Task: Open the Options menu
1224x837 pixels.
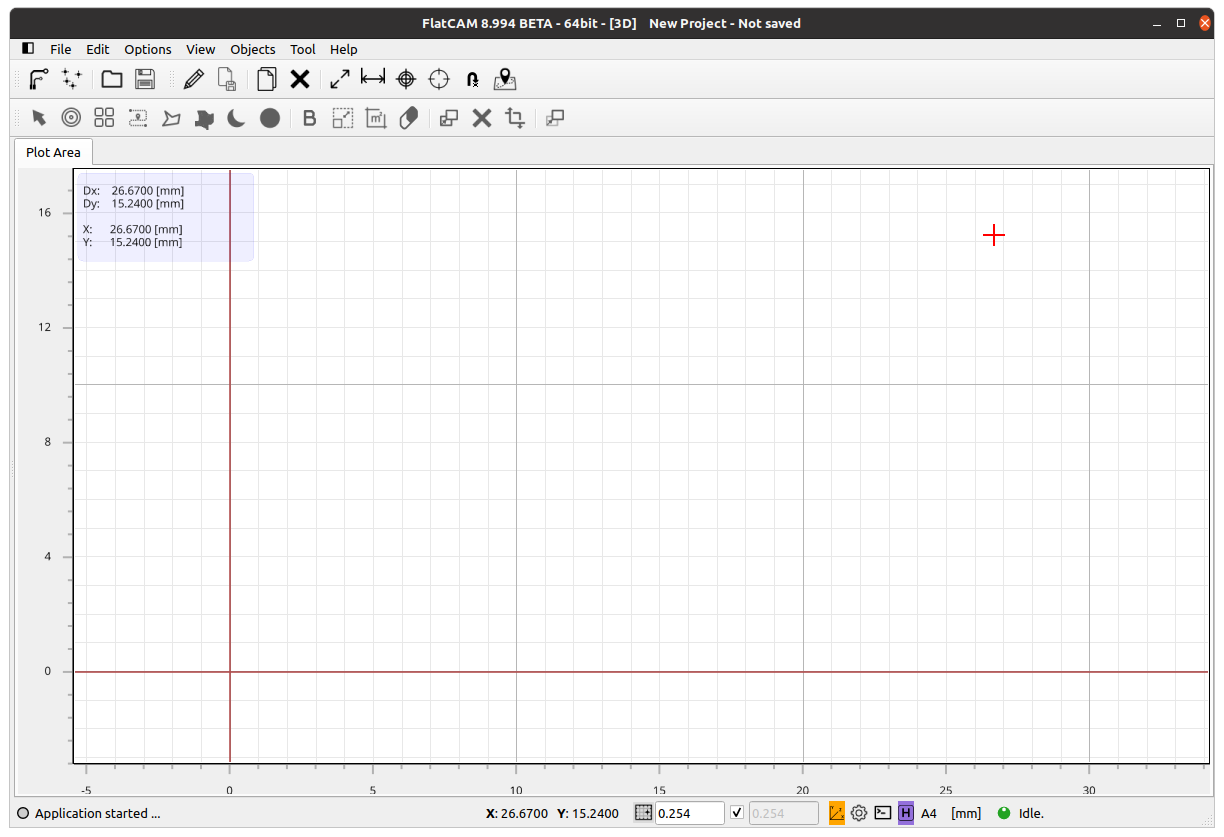Action: 148,49
